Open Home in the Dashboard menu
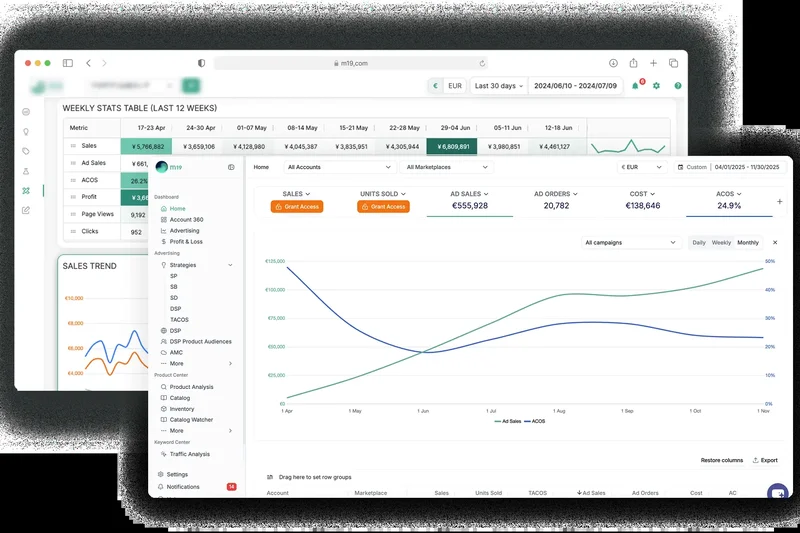Screen dimensions: 800x533 click(177, 209)
